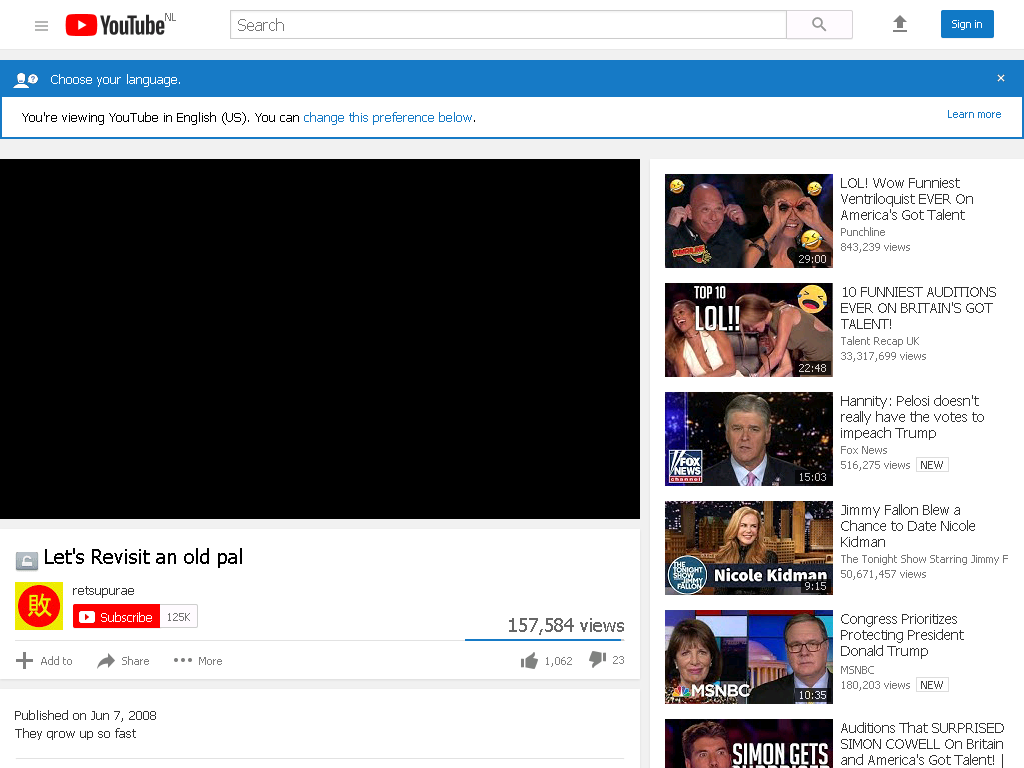1024x768 pixels.
Task: Like the video with thumbs up
Action: tap(529, 660)
